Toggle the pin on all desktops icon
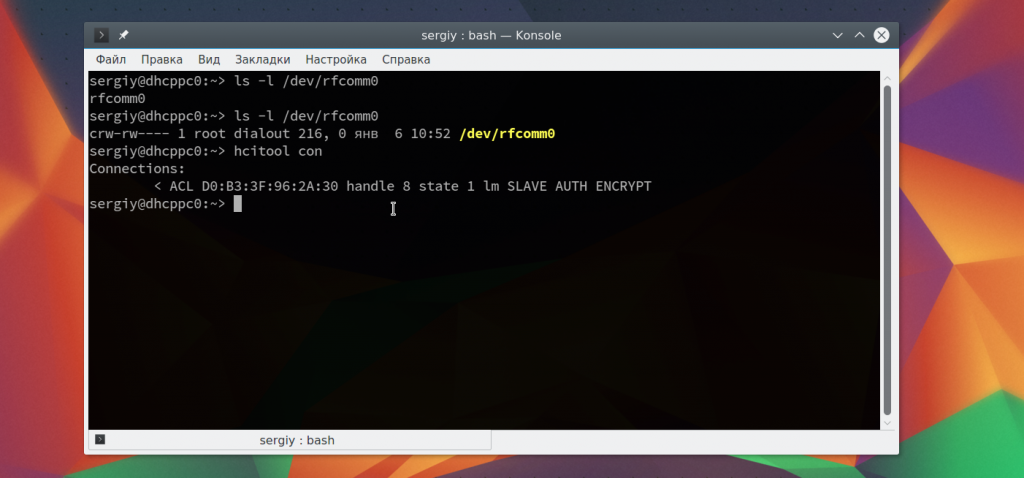This screenshot has width=1024, height=478. coord(123,35)
